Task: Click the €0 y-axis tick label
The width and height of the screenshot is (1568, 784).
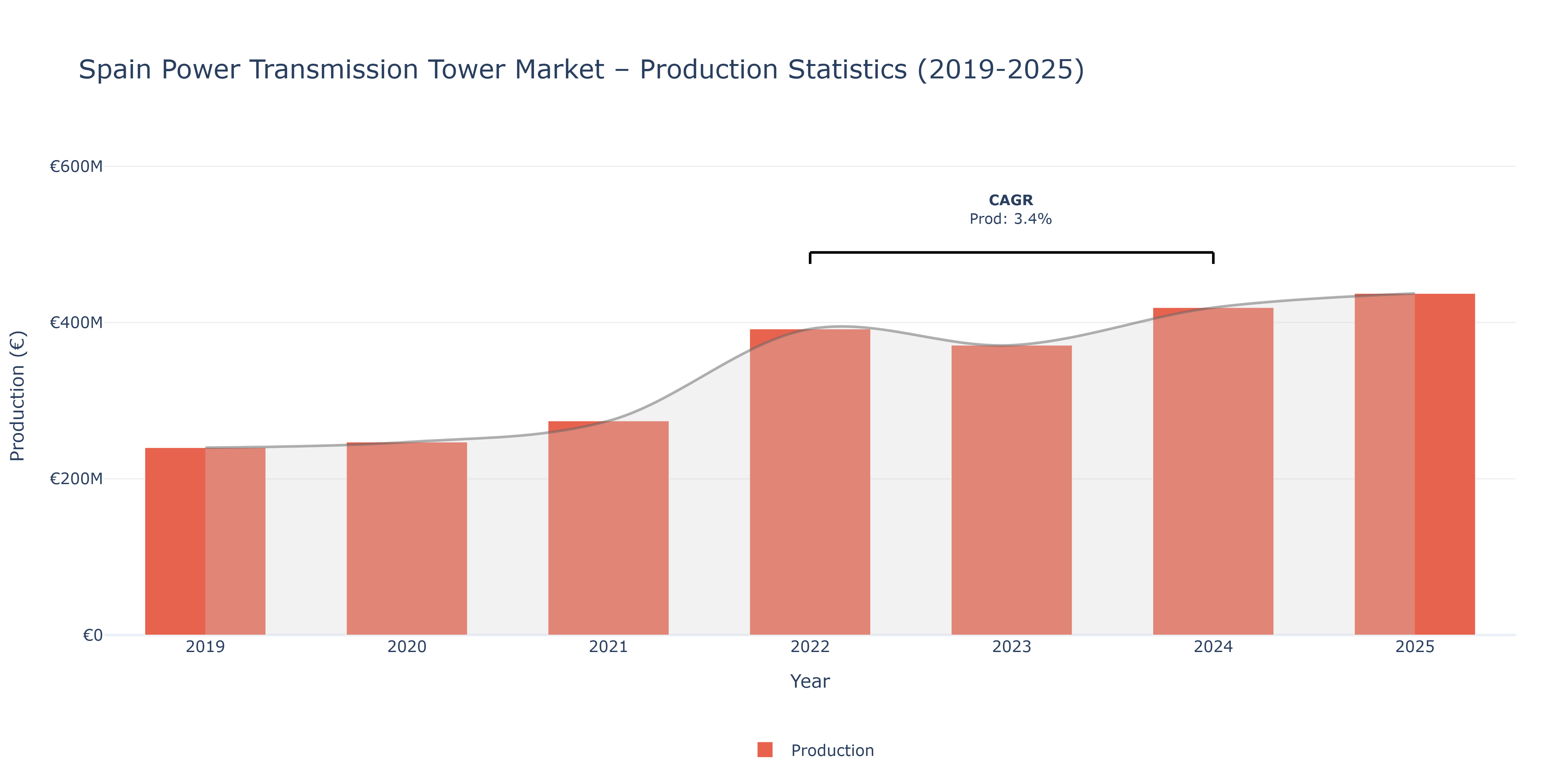Action: click(92, 635)
